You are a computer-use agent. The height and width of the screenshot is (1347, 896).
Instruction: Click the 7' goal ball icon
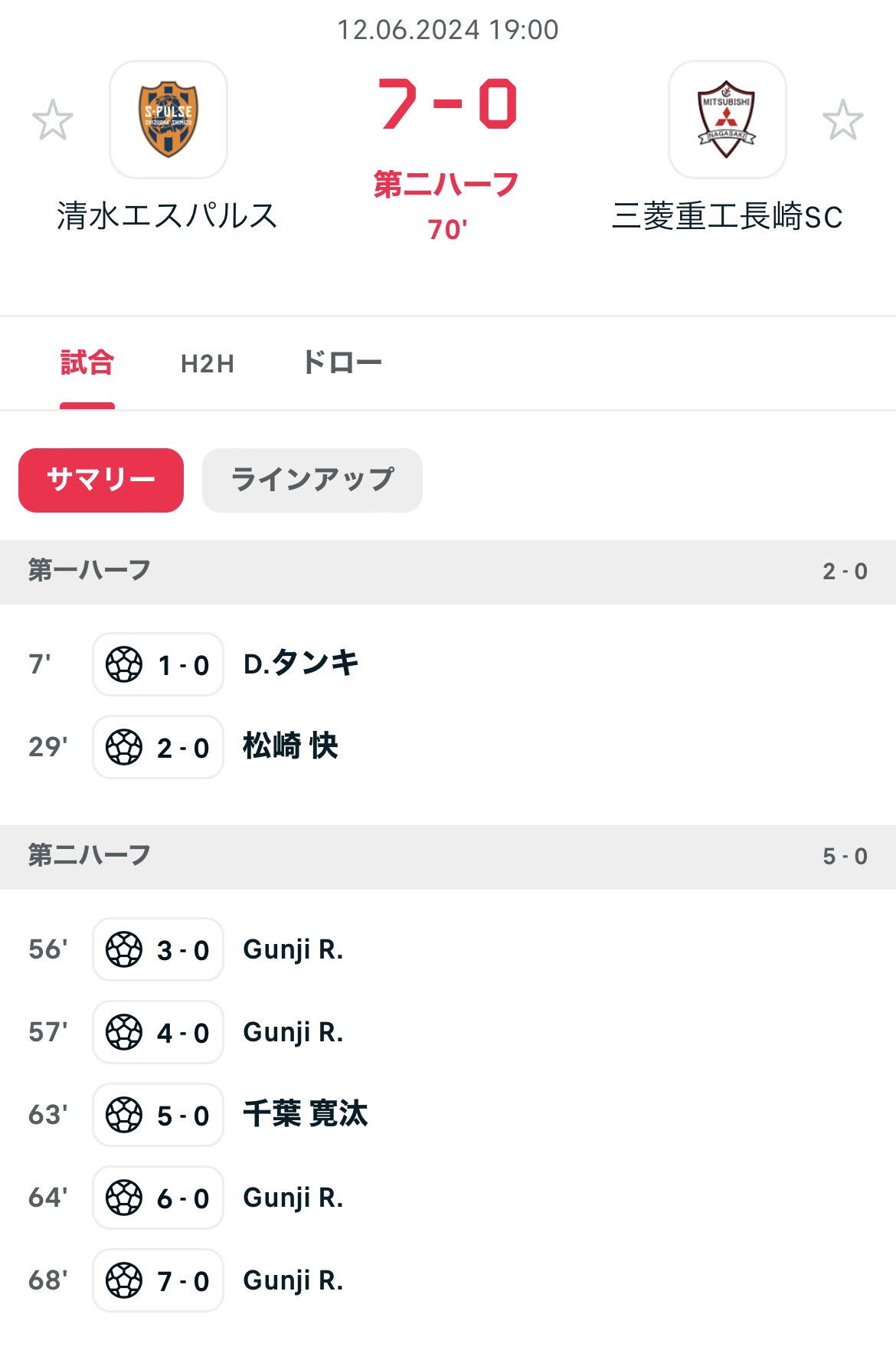click(124, 664)
